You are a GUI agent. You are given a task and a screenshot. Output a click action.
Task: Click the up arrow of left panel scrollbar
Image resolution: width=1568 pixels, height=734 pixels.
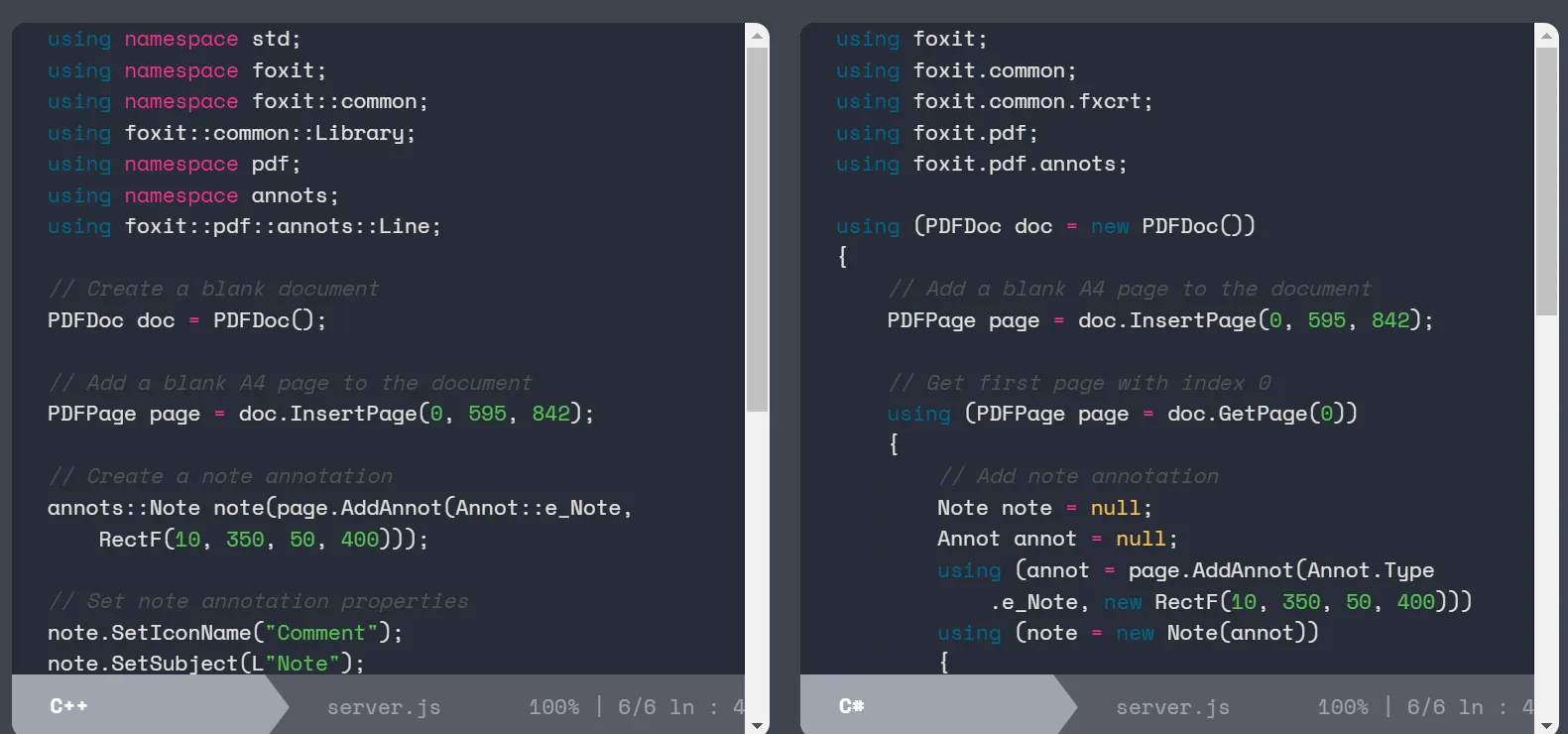coord(757,36)
